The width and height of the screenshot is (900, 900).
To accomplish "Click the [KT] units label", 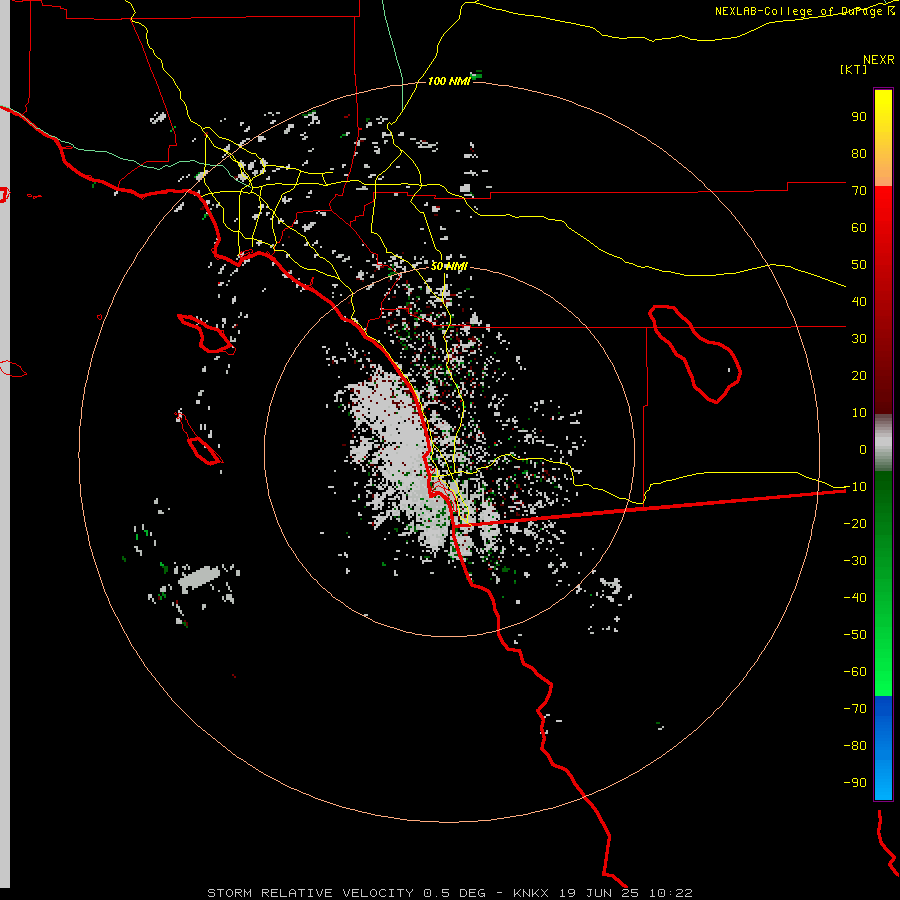I will tap(854, 69).
